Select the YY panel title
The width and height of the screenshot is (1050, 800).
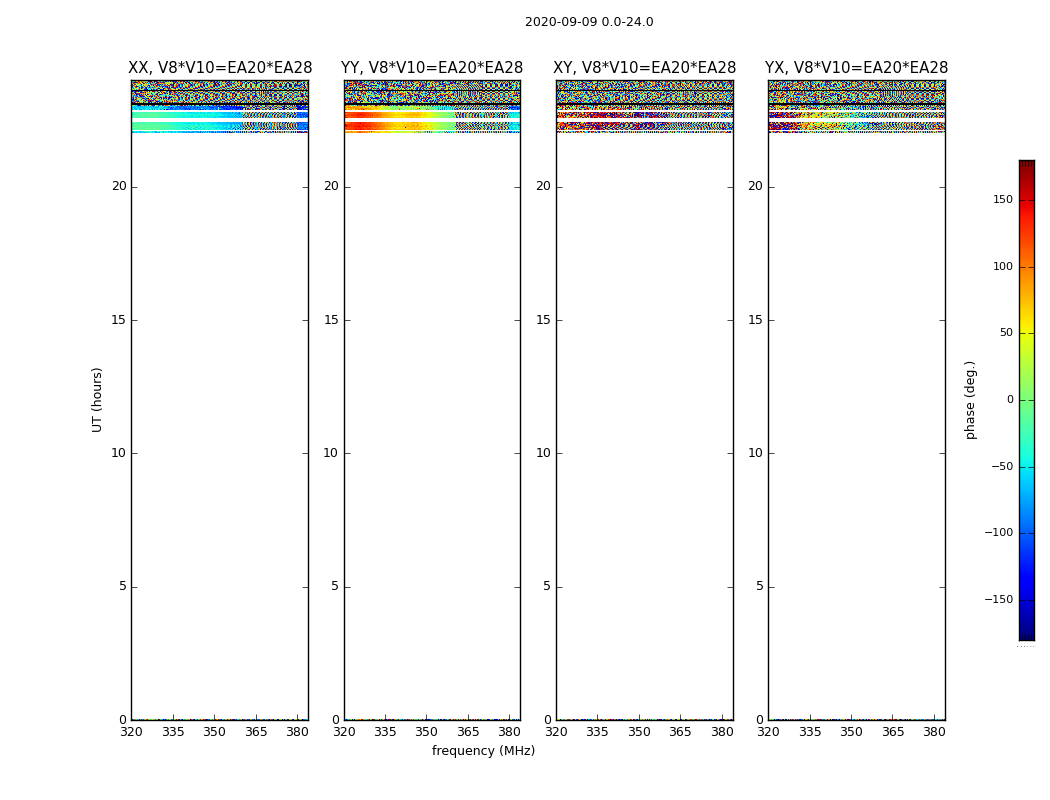tap(432, 68)
